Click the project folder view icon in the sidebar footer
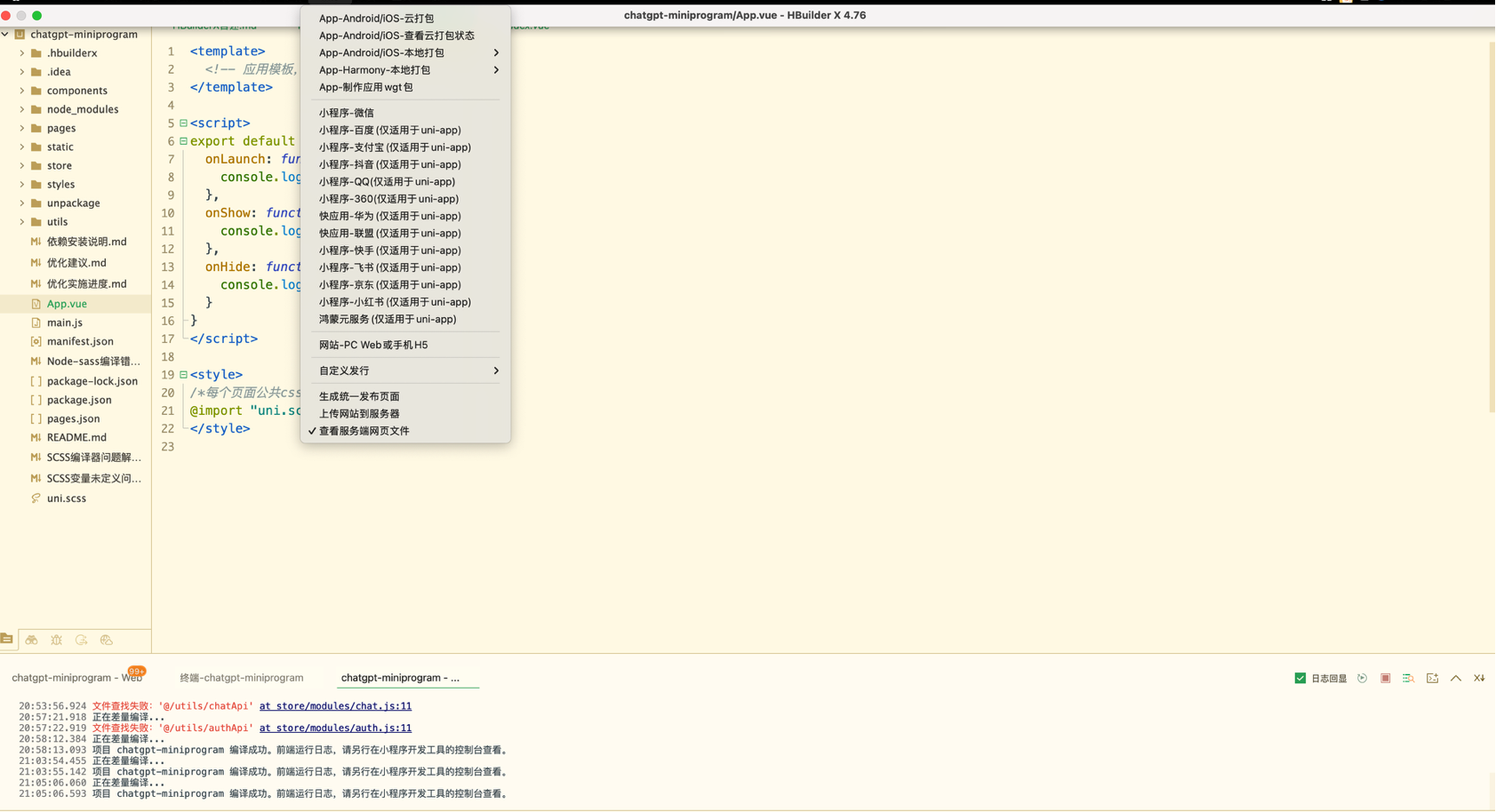 [7, 640]
